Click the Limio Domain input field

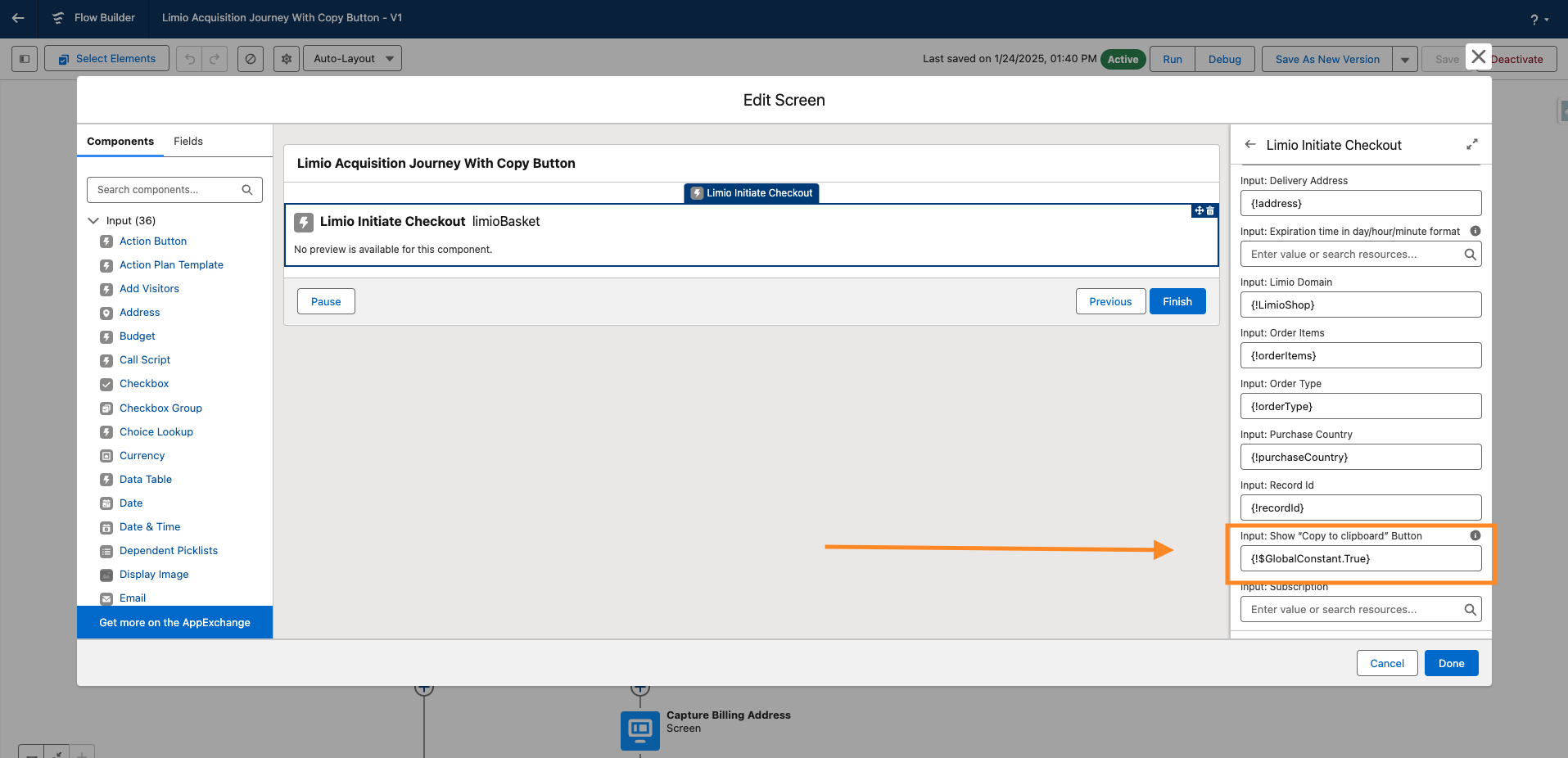1361,305
